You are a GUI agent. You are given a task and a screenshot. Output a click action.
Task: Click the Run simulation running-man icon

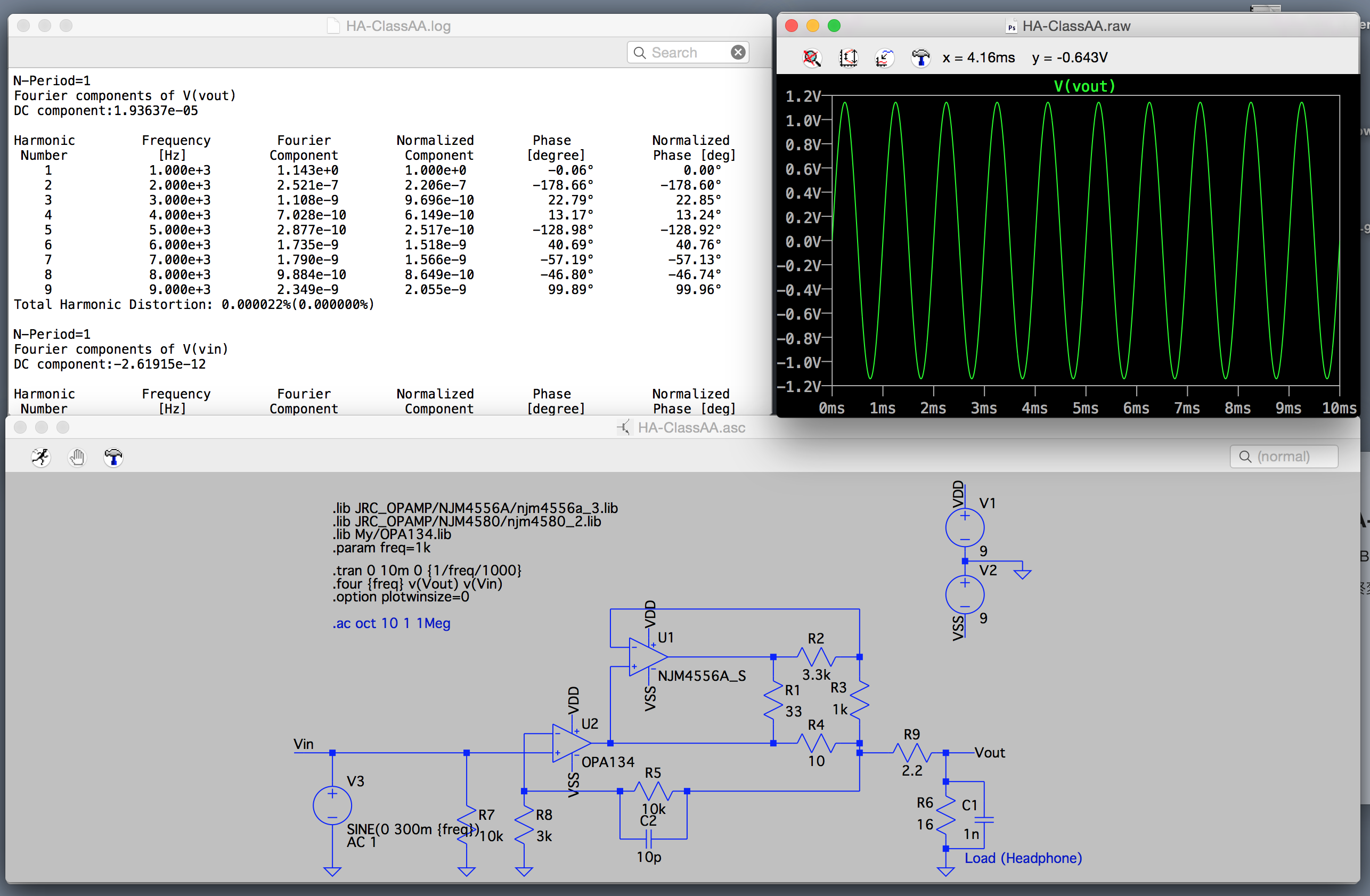[40, 457]
